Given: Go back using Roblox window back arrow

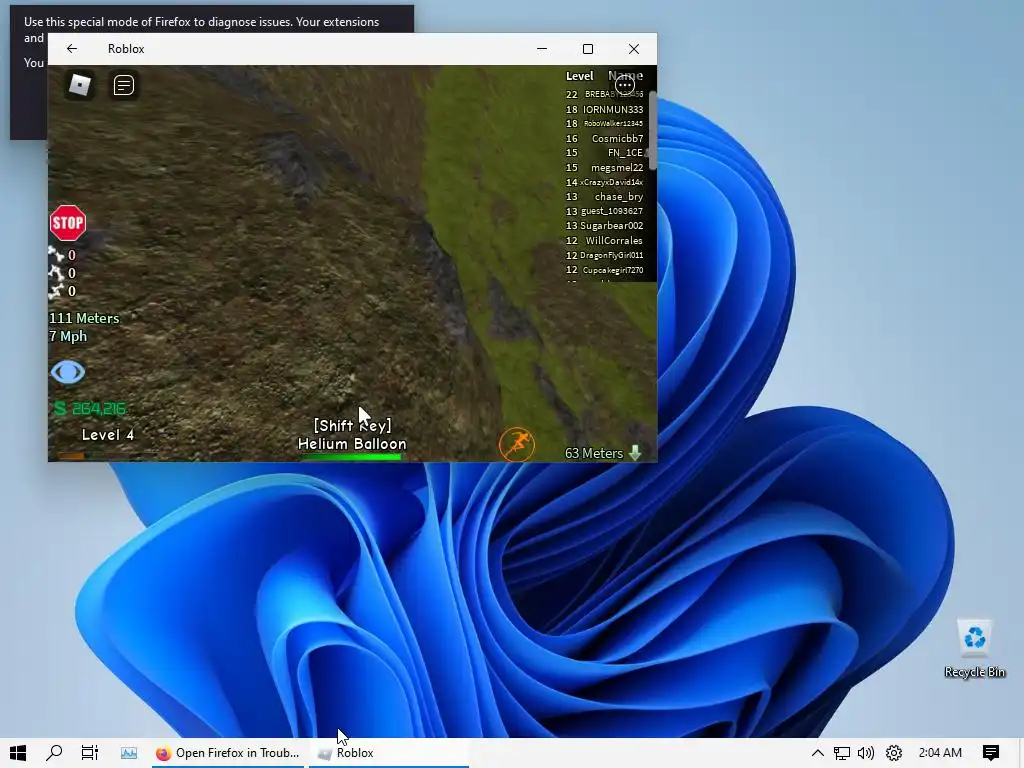Looking at the screenshot, I should pyautogui.click(x=72, y=49).
